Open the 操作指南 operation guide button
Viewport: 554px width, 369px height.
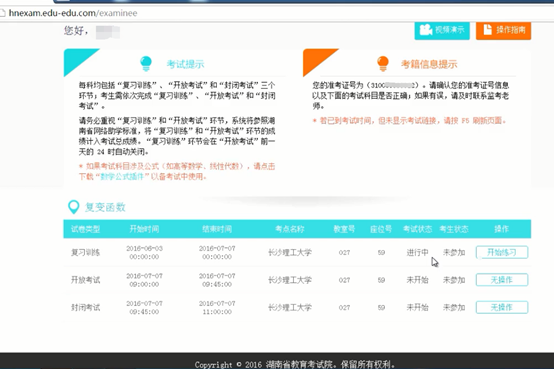(x=503, y=30)
